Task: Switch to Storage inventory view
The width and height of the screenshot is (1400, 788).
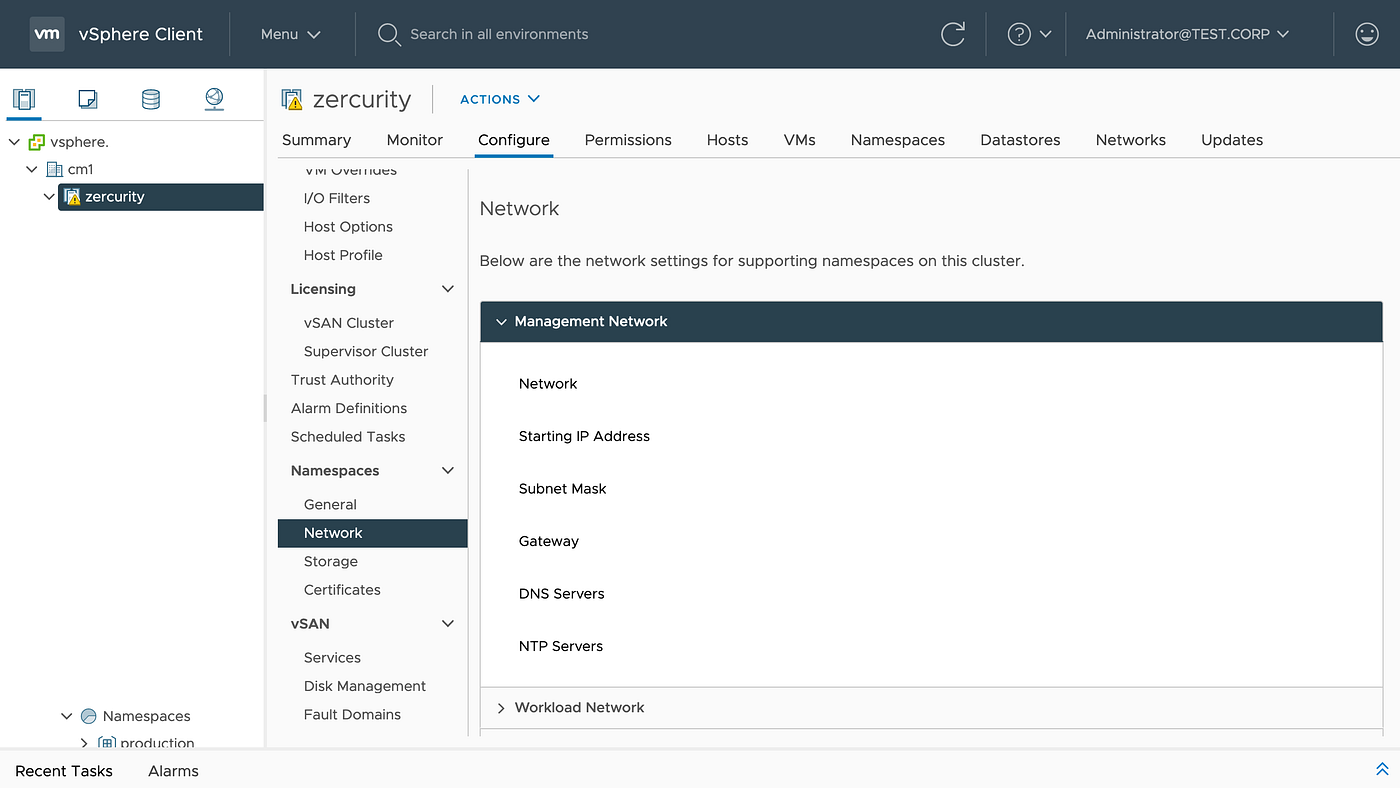Action: point(150,99)
